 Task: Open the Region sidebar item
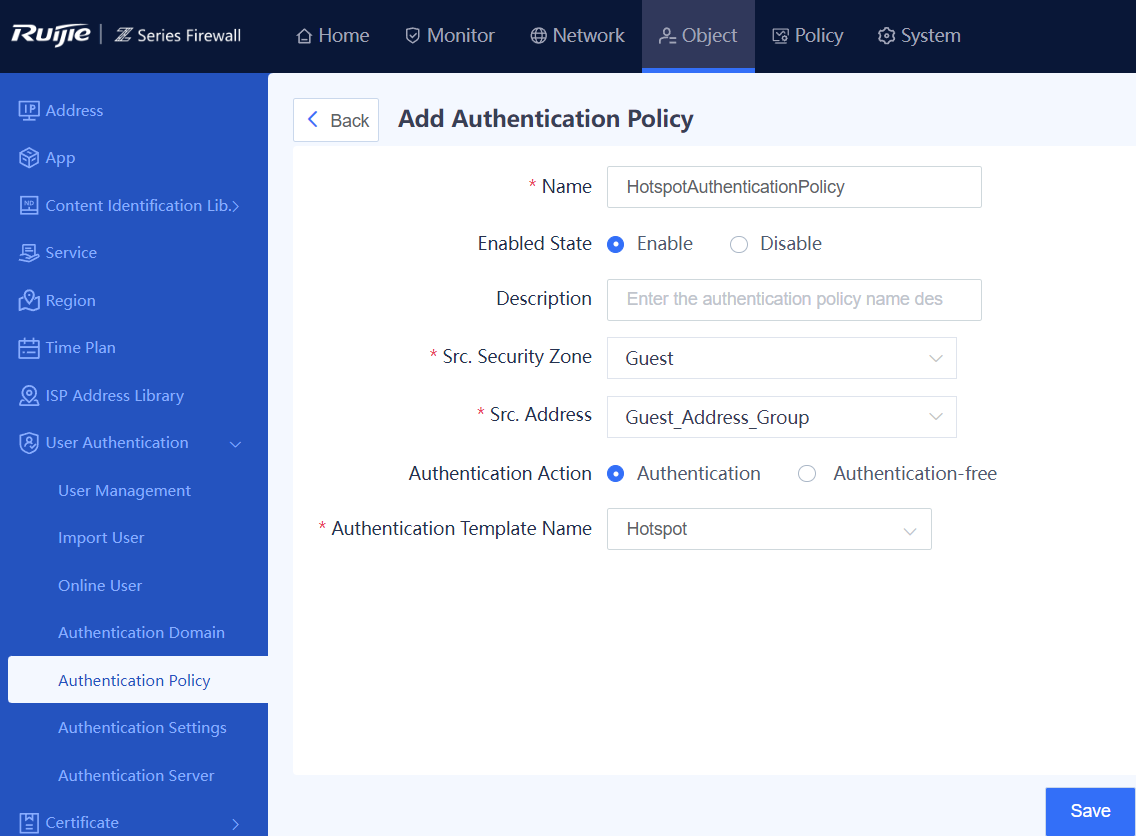click(70, 301)
